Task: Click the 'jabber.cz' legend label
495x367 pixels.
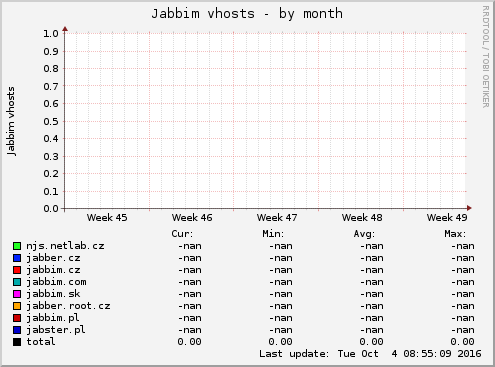Action: [53, 258]
